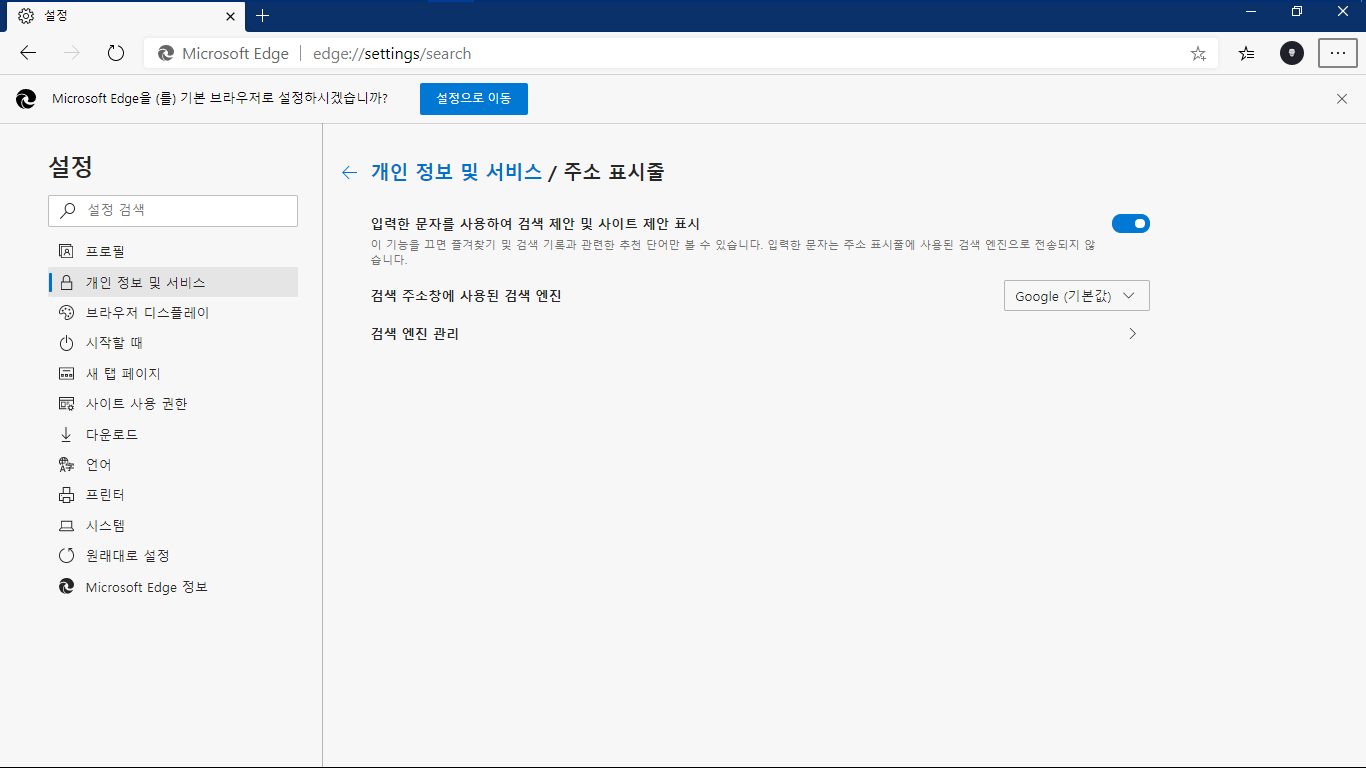
Task: Click the 설정으로 이동 button
Action: [x=473, y=98]
